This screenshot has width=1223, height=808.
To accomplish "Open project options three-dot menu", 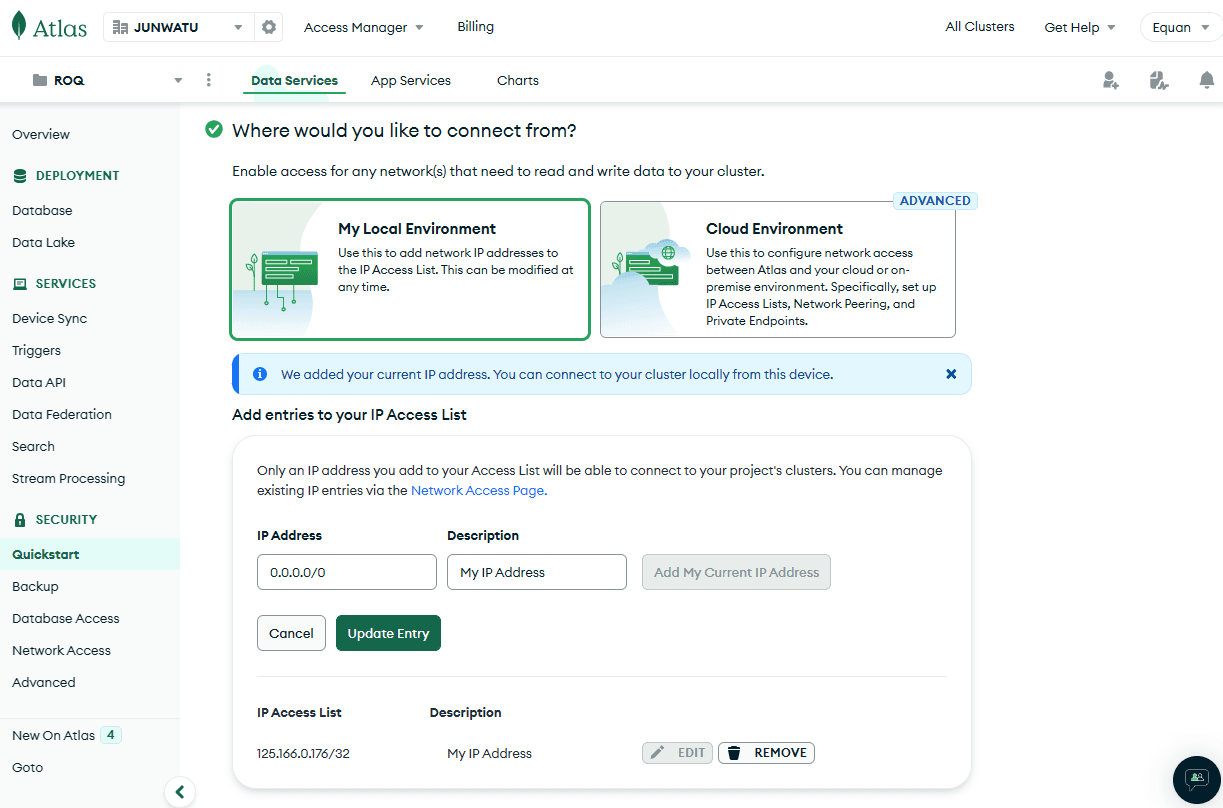I will point(208,80).
